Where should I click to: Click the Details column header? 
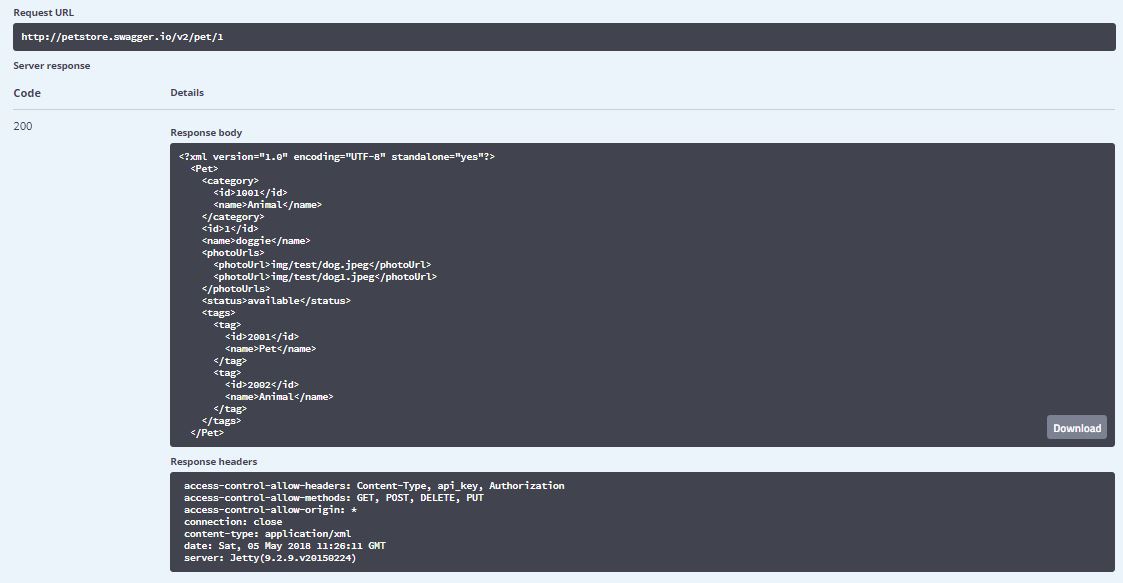[187, 93]
